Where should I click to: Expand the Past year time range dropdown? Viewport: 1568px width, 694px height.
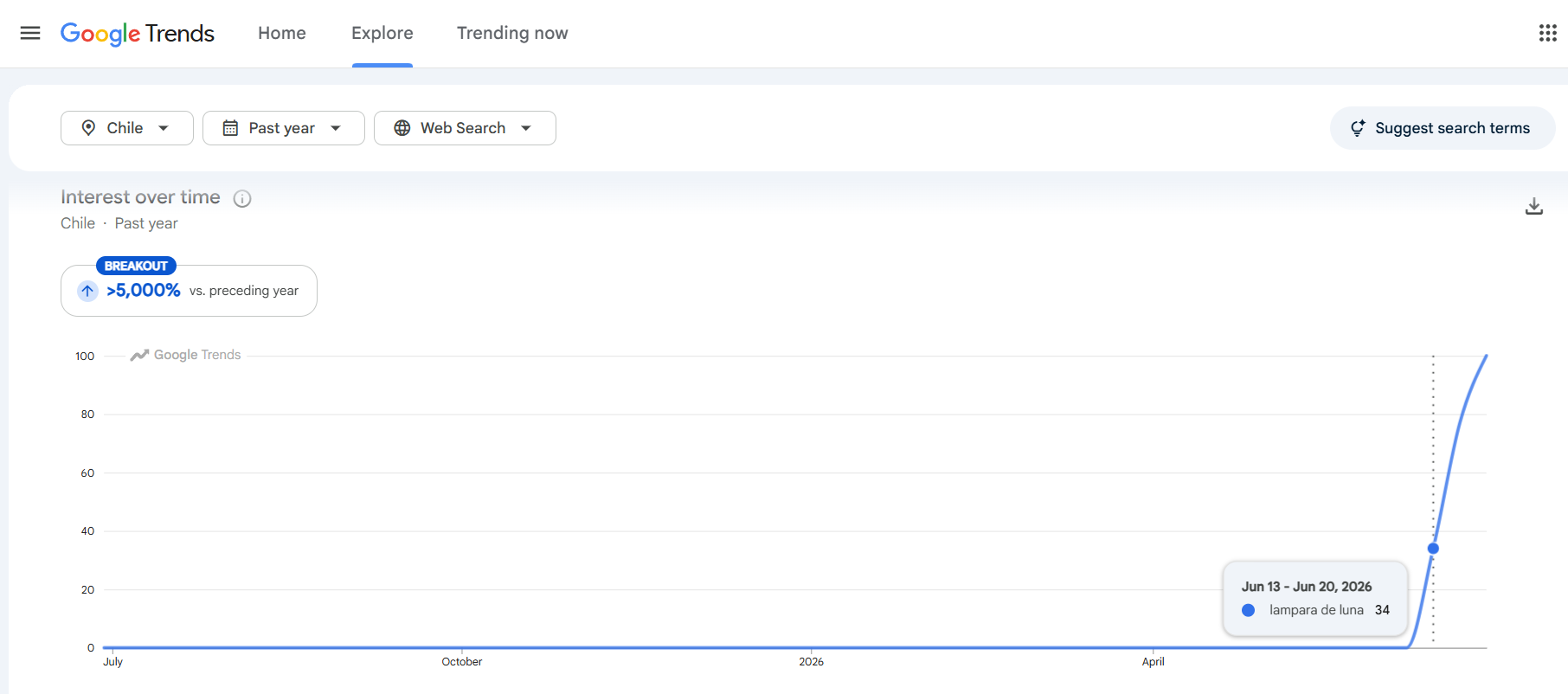pyautogui.click(x=284, y=128)
